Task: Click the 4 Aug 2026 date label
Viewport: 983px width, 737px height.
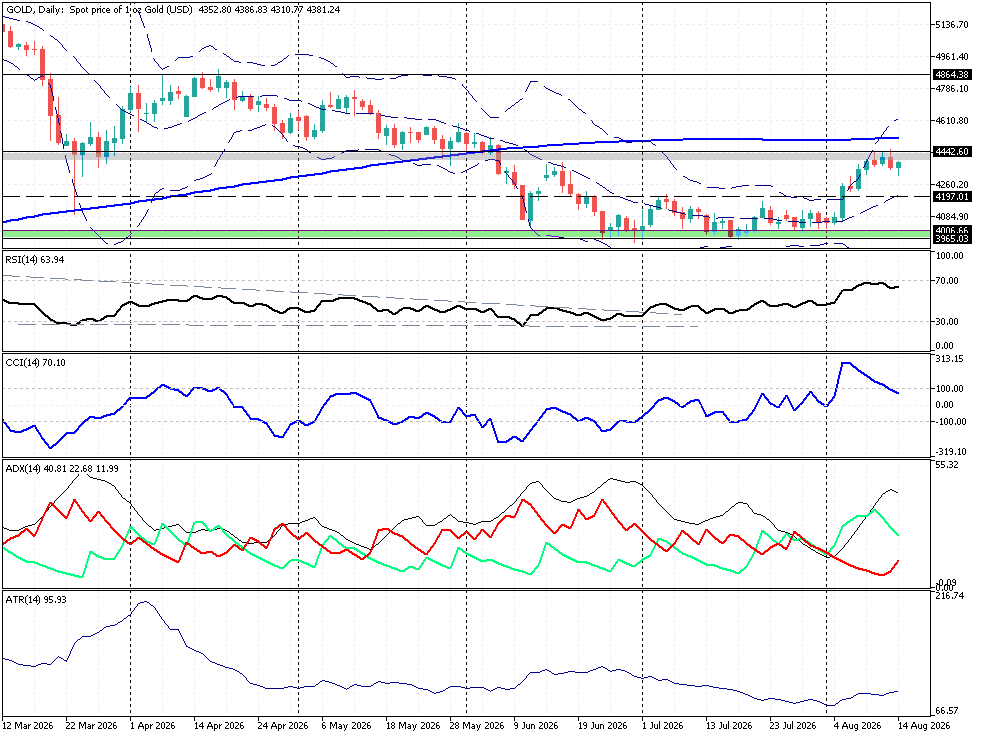Action: coord(857,726)
